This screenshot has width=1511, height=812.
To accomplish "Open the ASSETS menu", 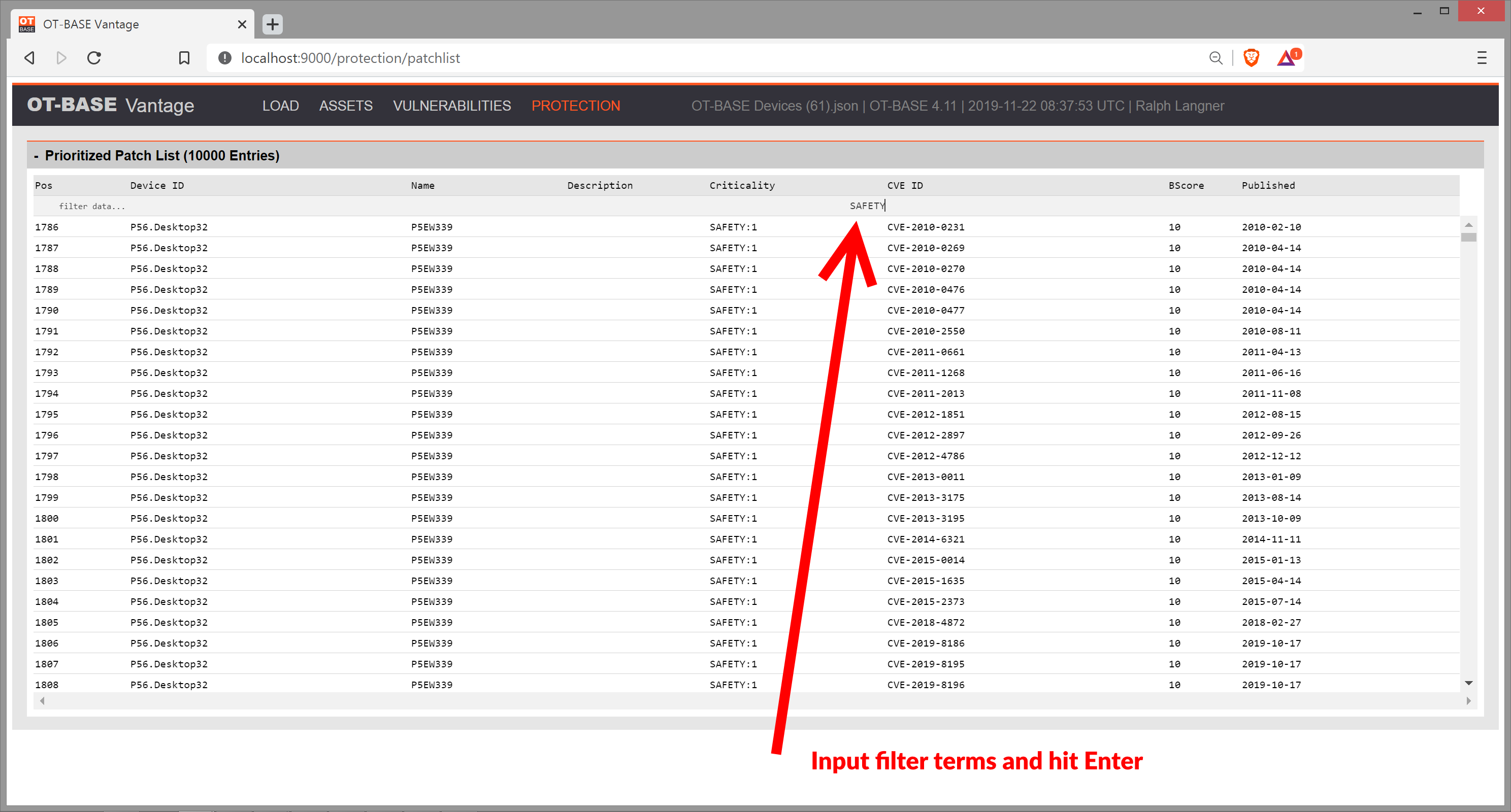I will (x=346, y=106).
